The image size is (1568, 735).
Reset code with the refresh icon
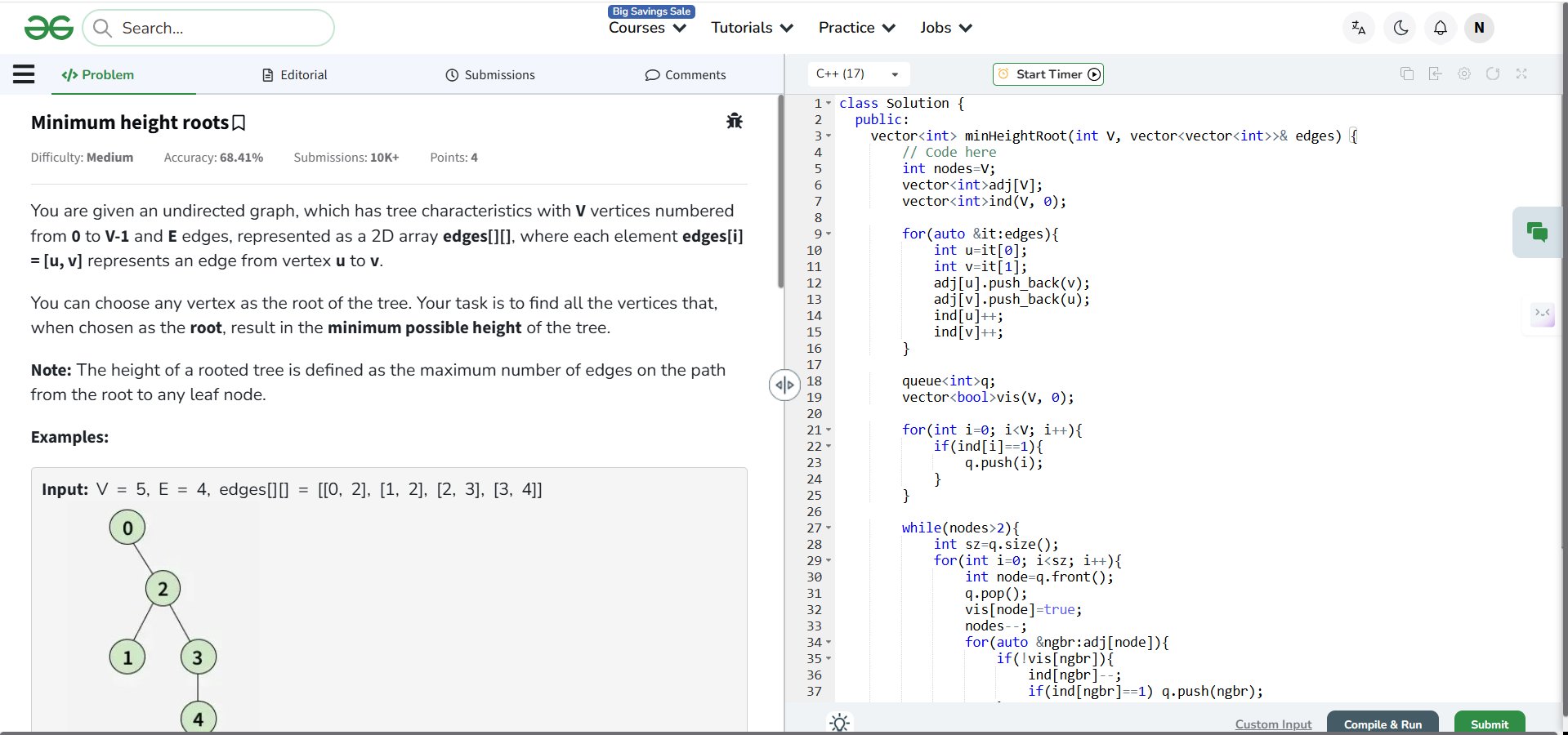pyautogui.click(x=1493, y=73)
